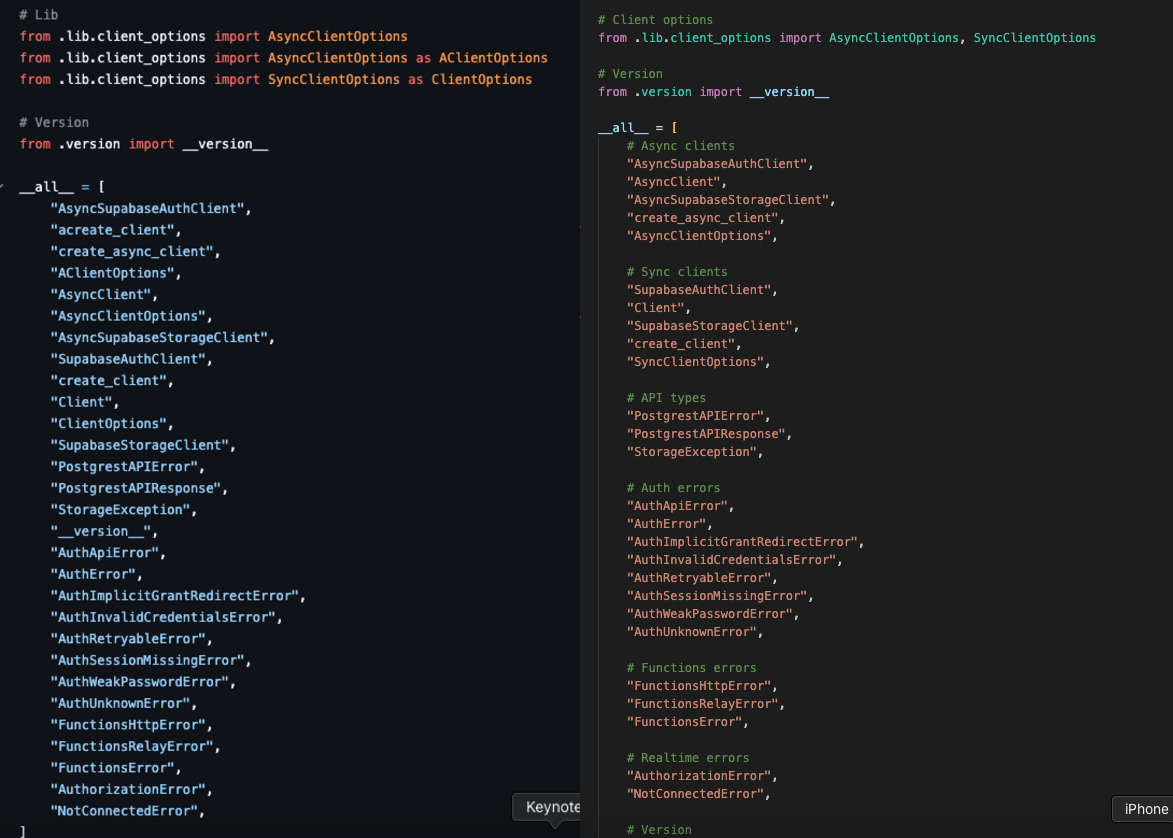Viewport: 1173px width, 838px height.
Task: Click "AuthorizationError" in the right code pane
Action: coord(702,776)
